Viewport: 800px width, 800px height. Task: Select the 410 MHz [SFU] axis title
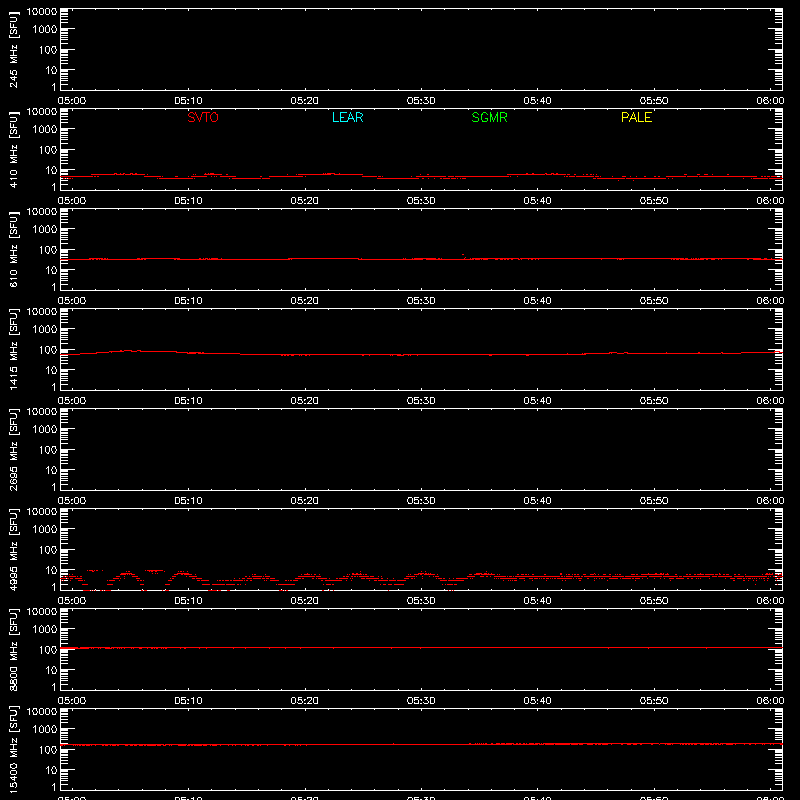[14, 149]
